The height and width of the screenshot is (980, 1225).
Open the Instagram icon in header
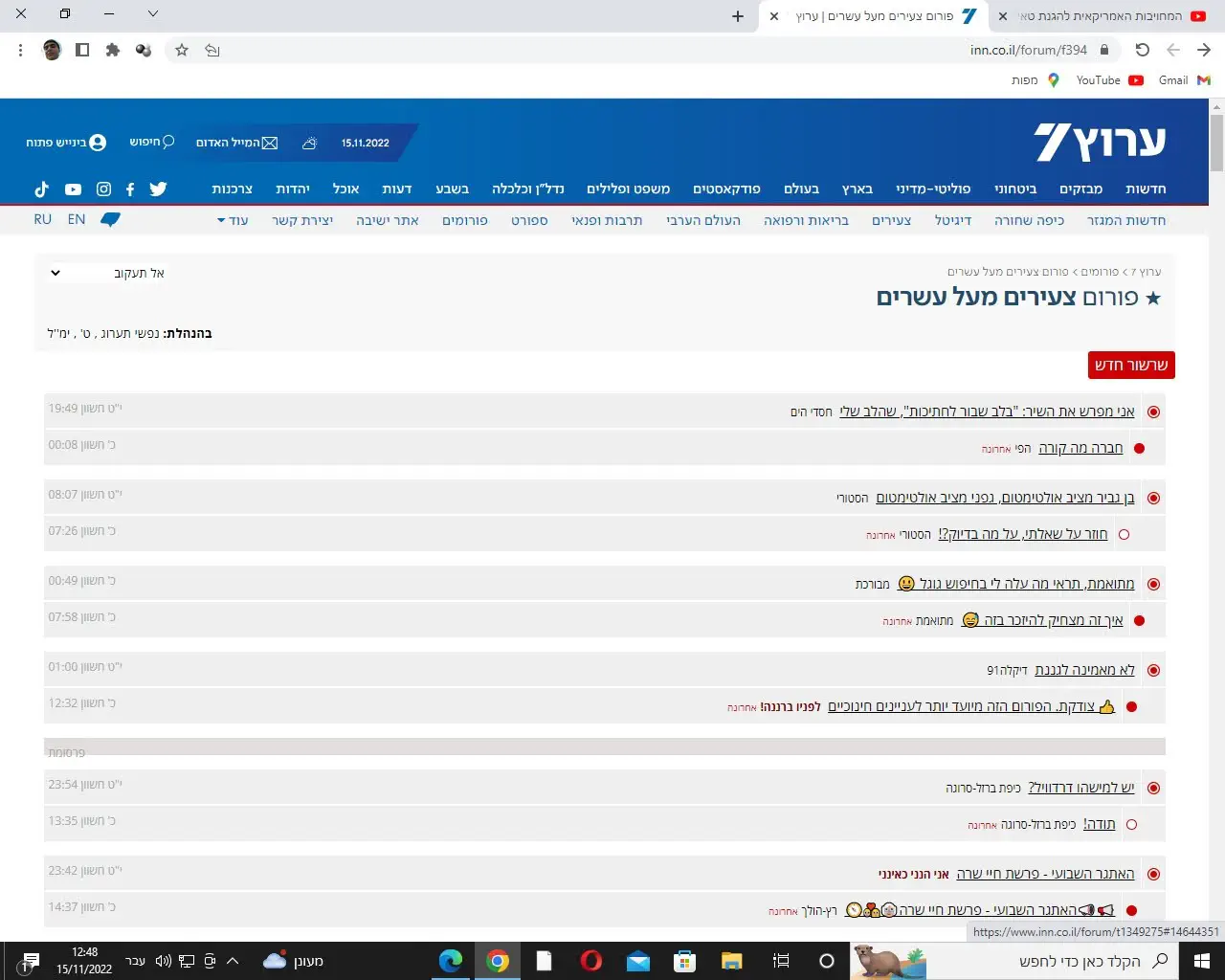pos(103,189)
